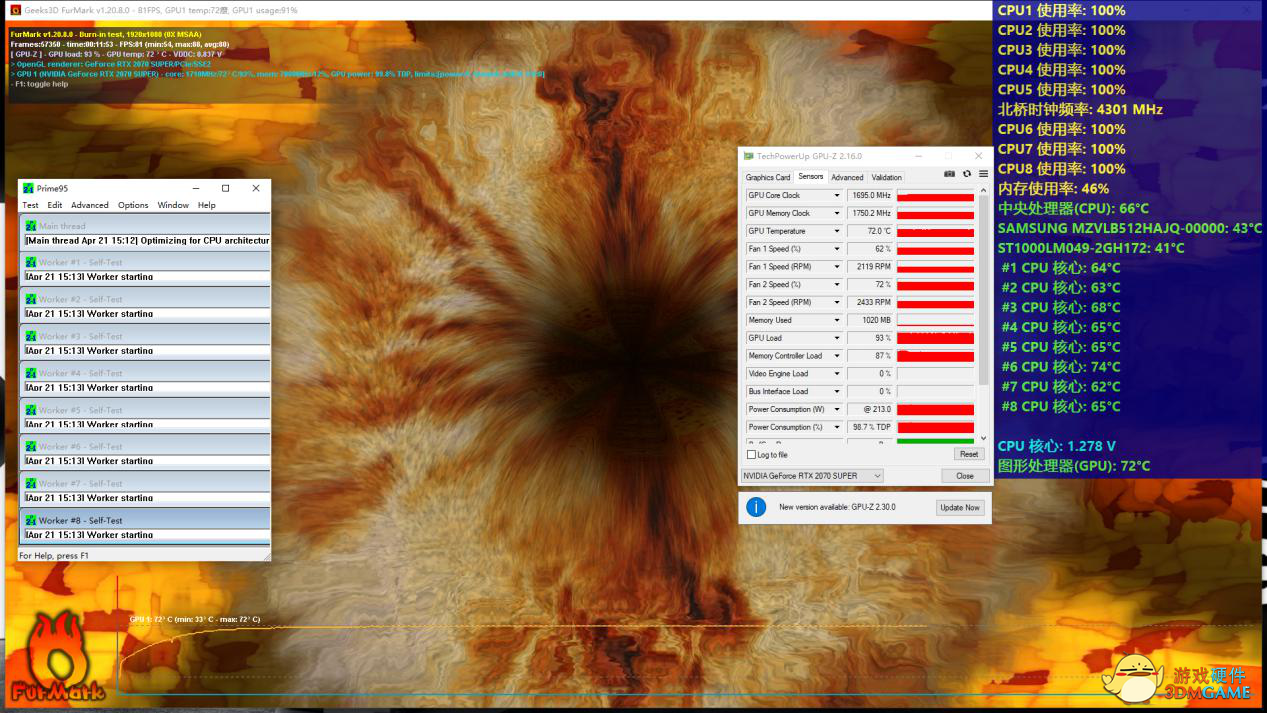
Task: Open the Test menu in Prime95
Action: click(31, 205)
